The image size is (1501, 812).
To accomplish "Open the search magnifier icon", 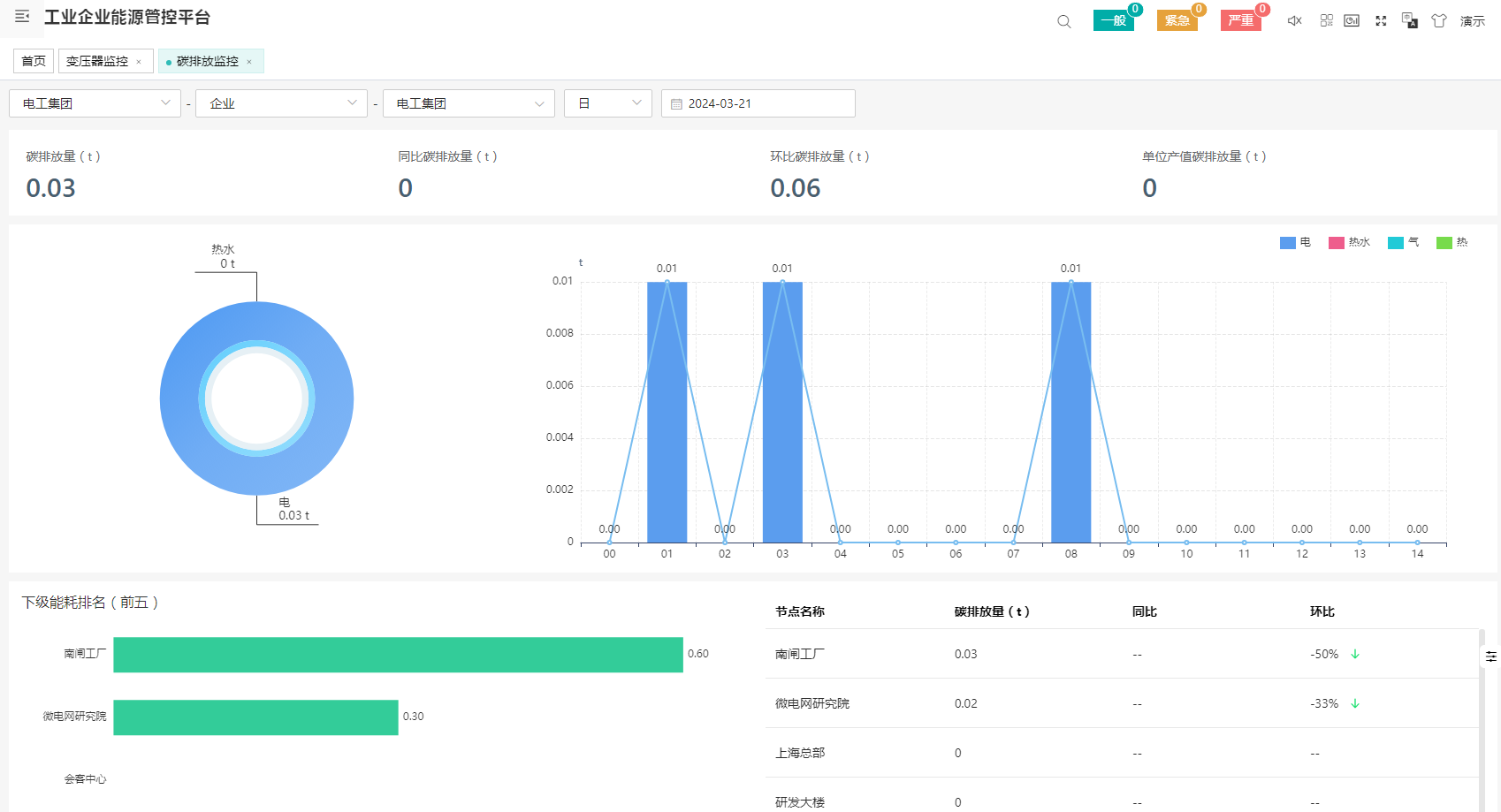I will 1064,21.
